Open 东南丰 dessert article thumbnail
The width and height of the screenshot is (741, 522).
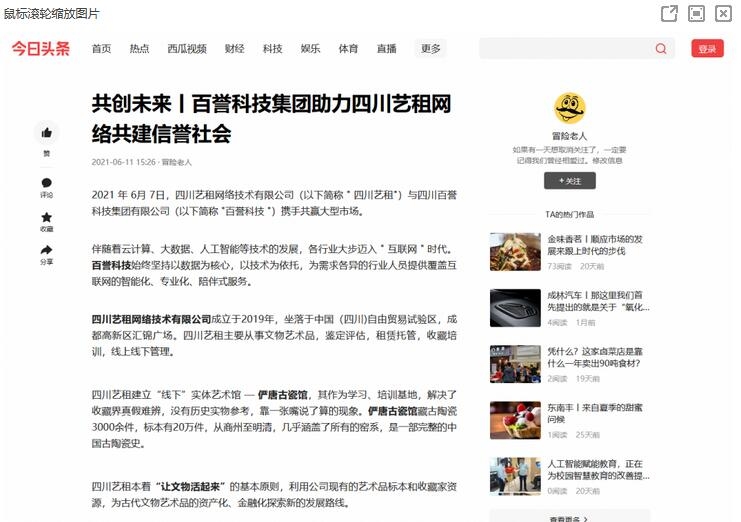(x=515, y=420)
